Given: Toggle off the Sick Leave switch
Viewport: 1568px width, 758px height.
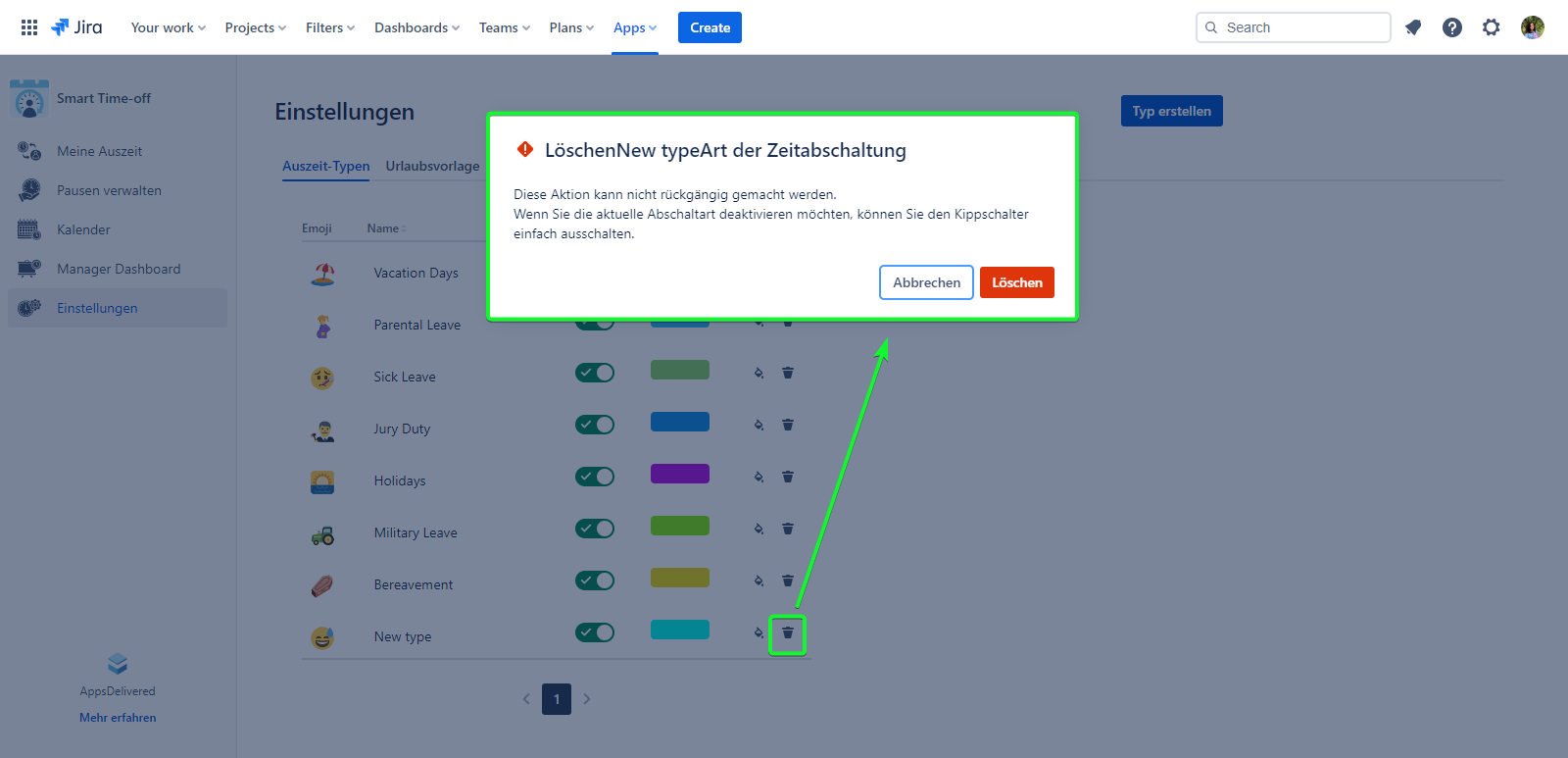Looking at the screenshot, I should coord(595,373).
